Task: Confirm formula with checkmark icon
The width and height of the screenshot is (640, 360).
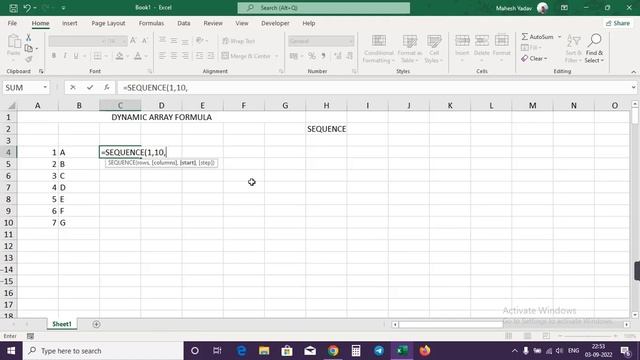Action: 90,87
